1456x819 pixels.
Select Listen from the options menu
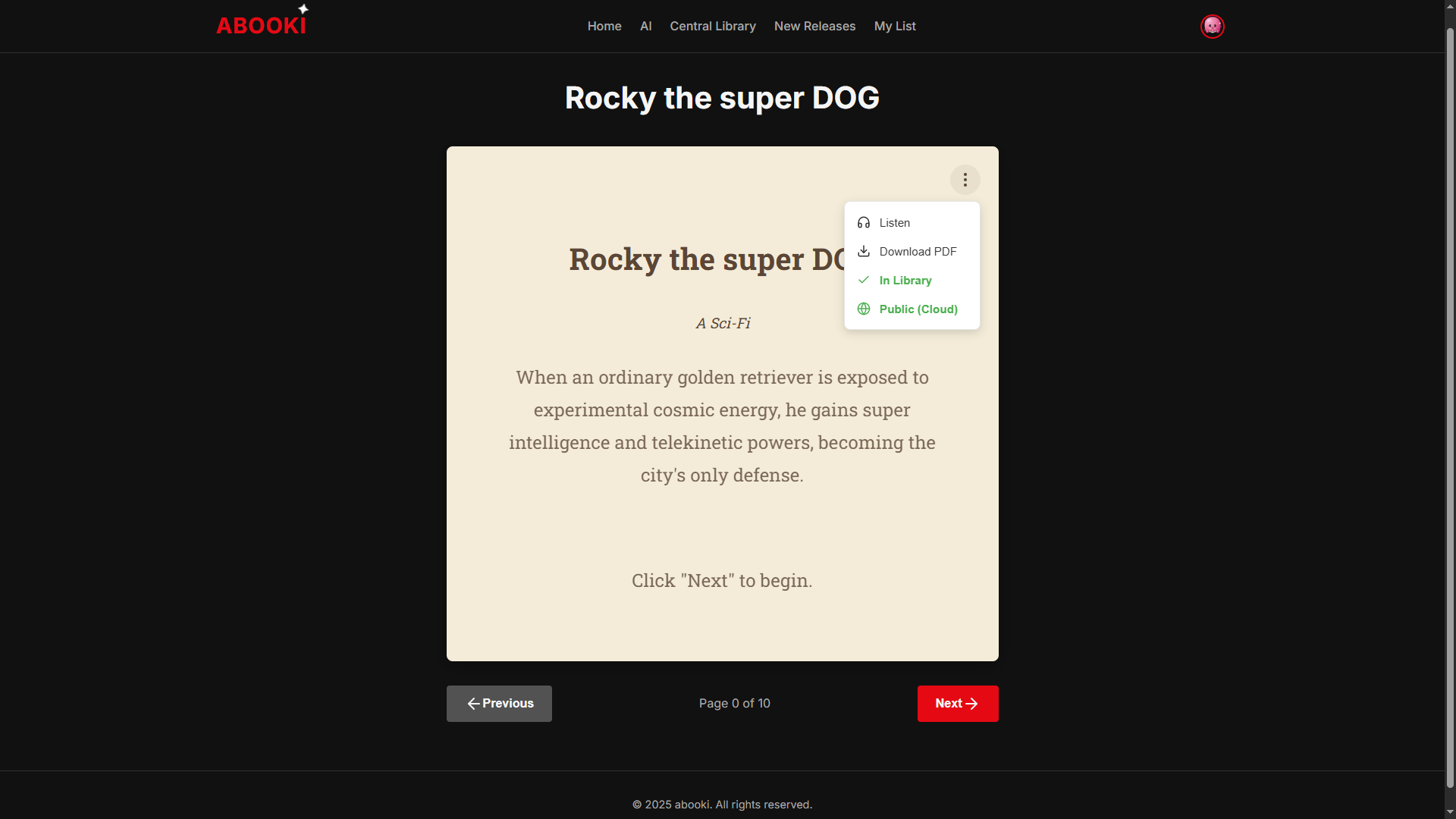pyautogui.click(x=894, y=222)
